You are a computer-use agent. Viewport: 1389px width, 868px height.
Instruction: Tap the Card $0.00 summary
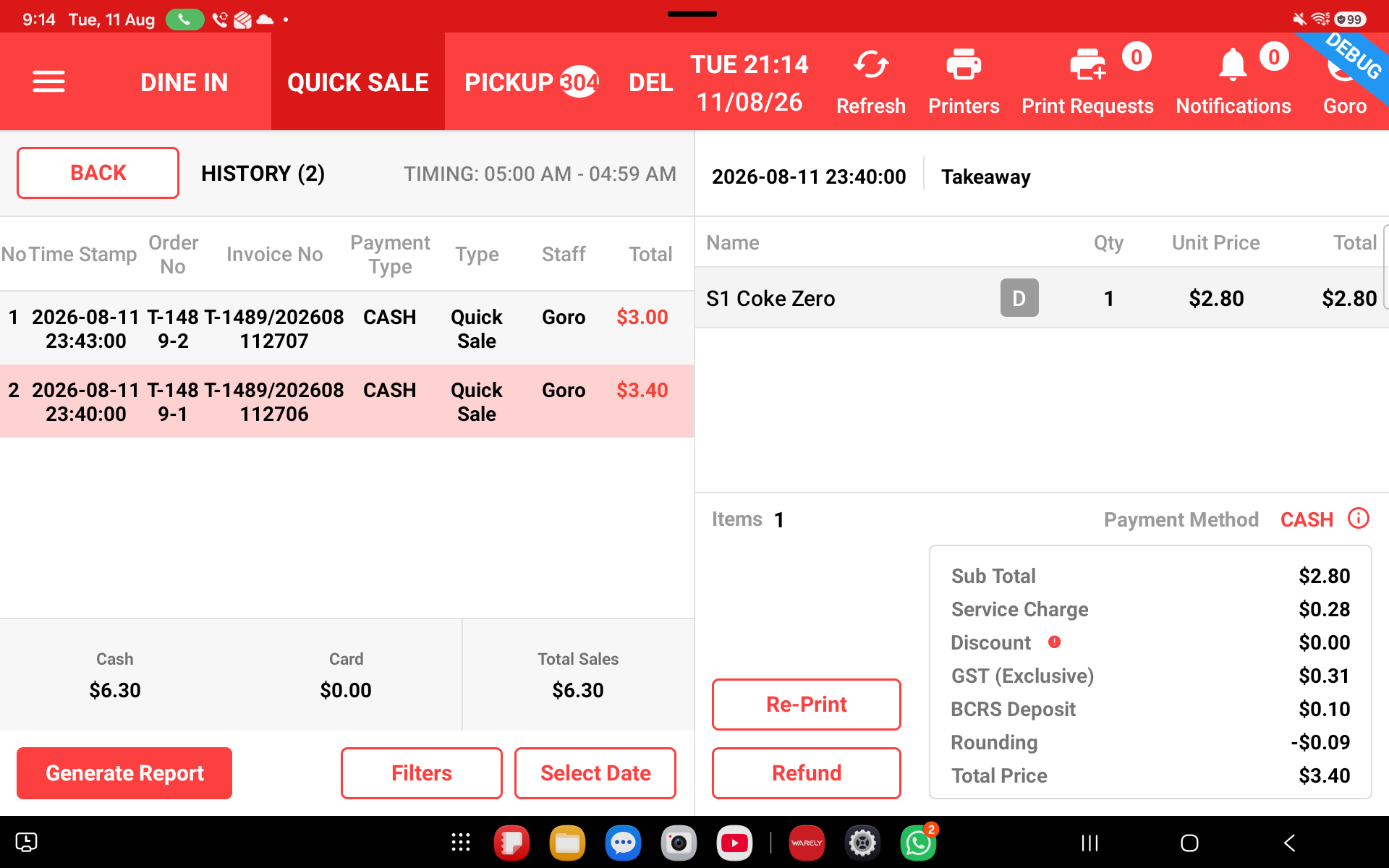(346, 675)
